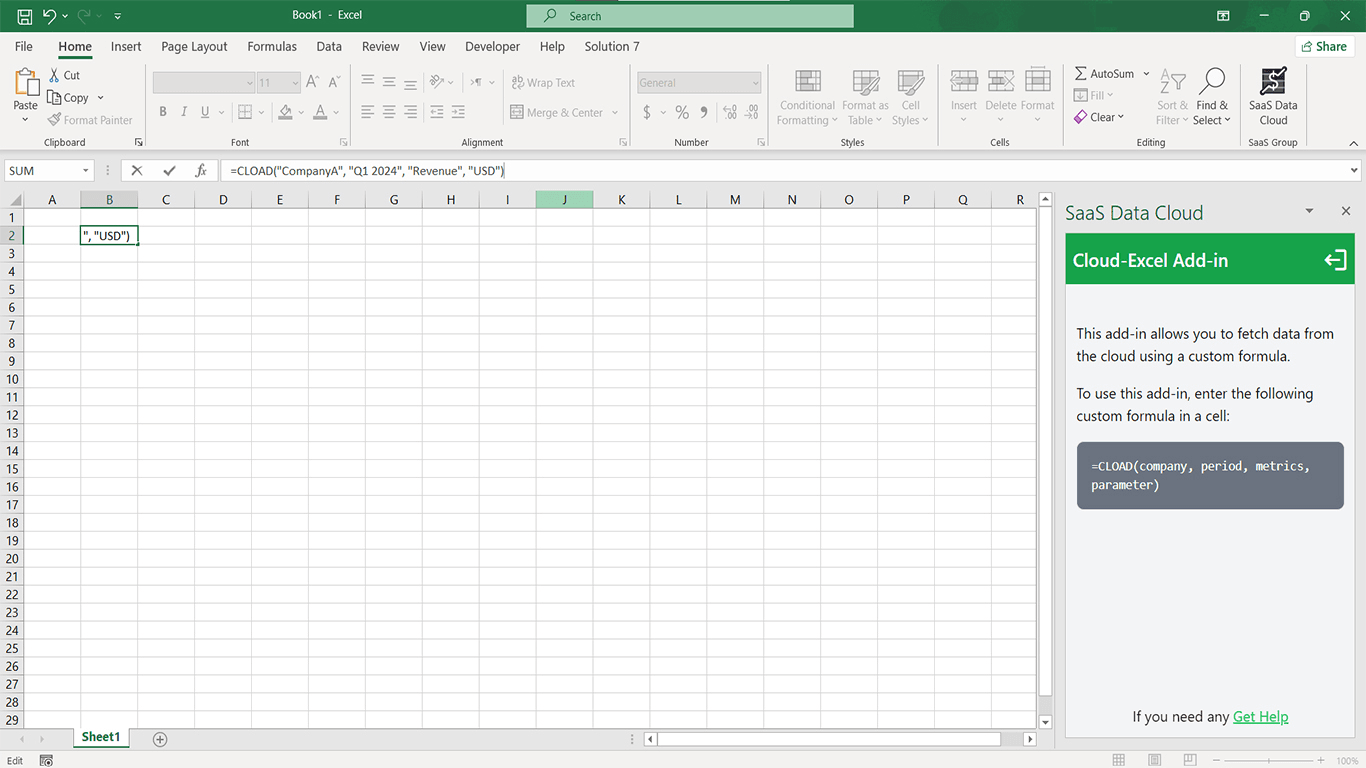Center the text horizontally
The width and height of the screenshot is (1366, 768).
(x=389, y=112)
